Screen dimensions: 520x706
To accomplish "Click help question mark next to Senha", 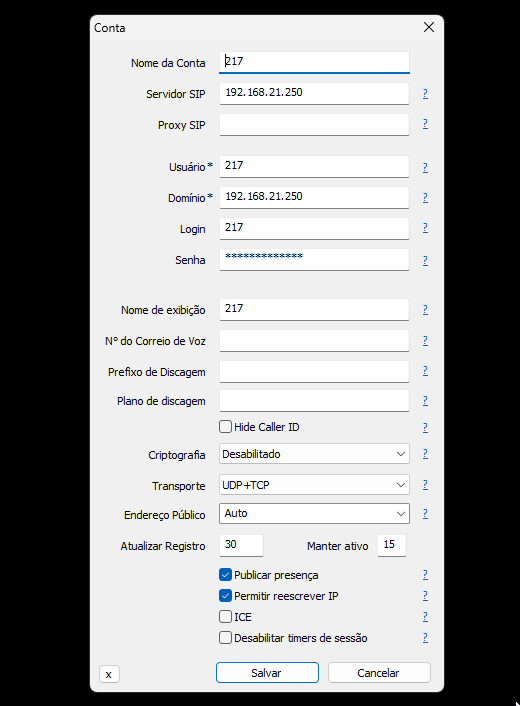I will 425,261.
